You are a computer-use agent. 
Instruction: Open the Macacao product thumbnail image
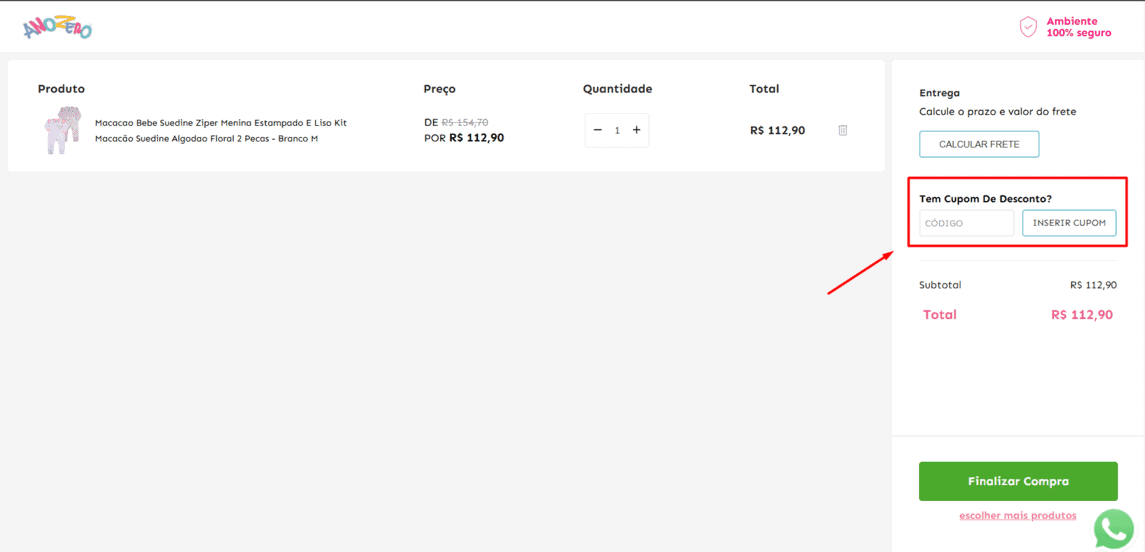coord(61,130)
